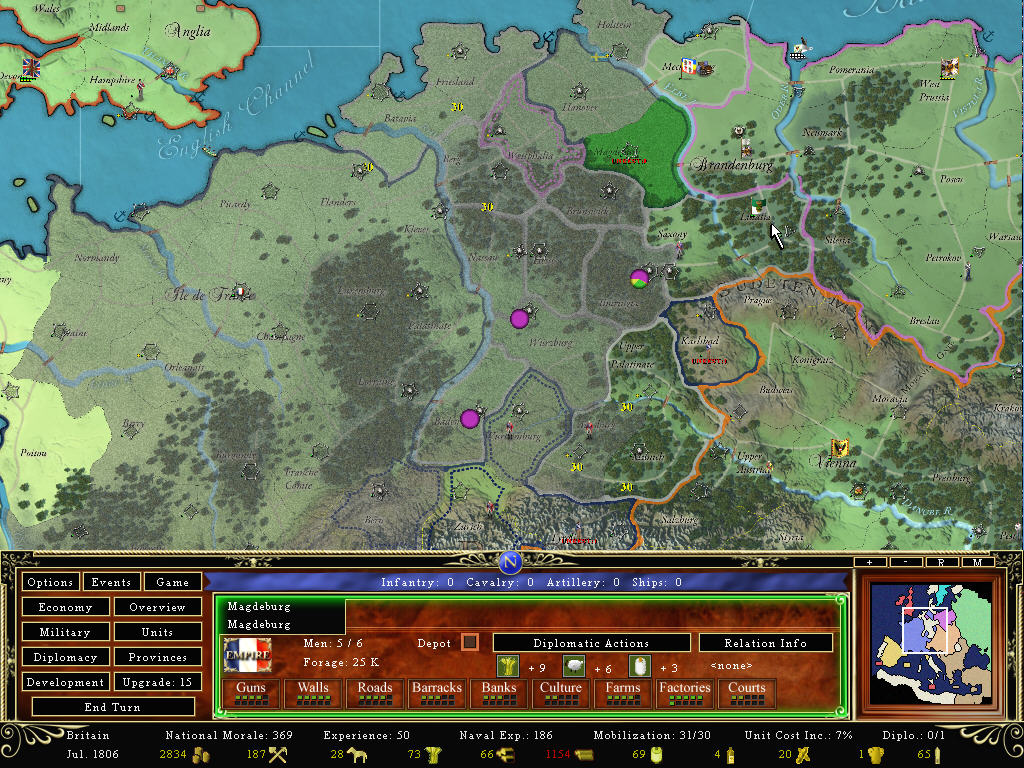Click the minimap of Europe
The image size is (1024, 768).
[x=931, y=644]
